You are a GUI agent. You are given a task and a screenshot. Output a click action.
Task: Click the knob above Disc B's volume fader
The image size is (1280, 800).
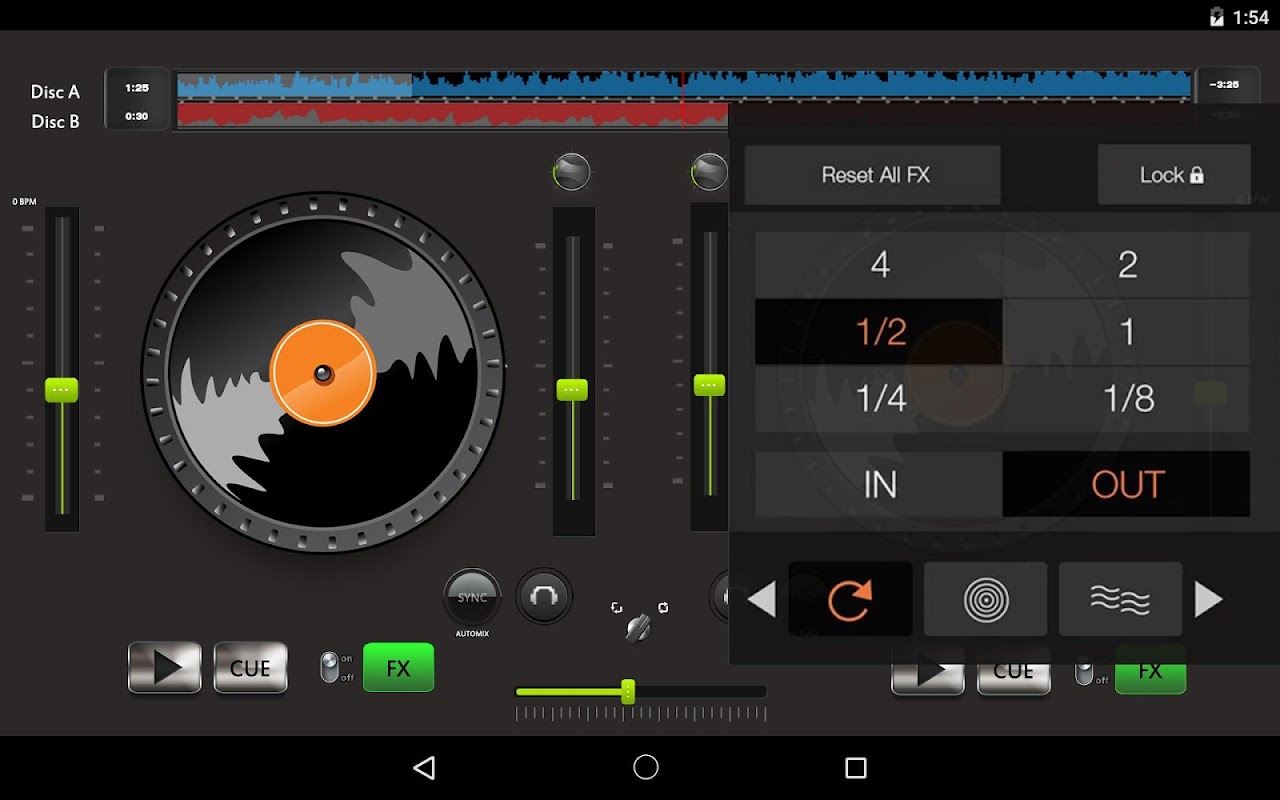click(x=709, y=172)
